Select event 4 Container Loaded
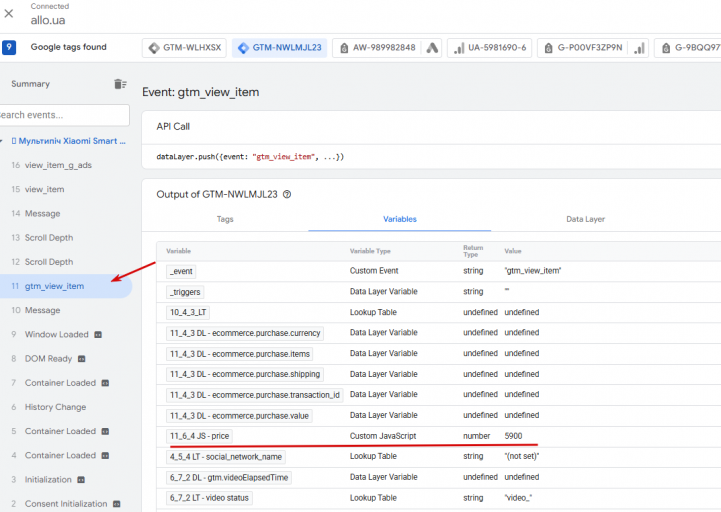721x512 pixels. pyautogui.click(x=66, y=455)
